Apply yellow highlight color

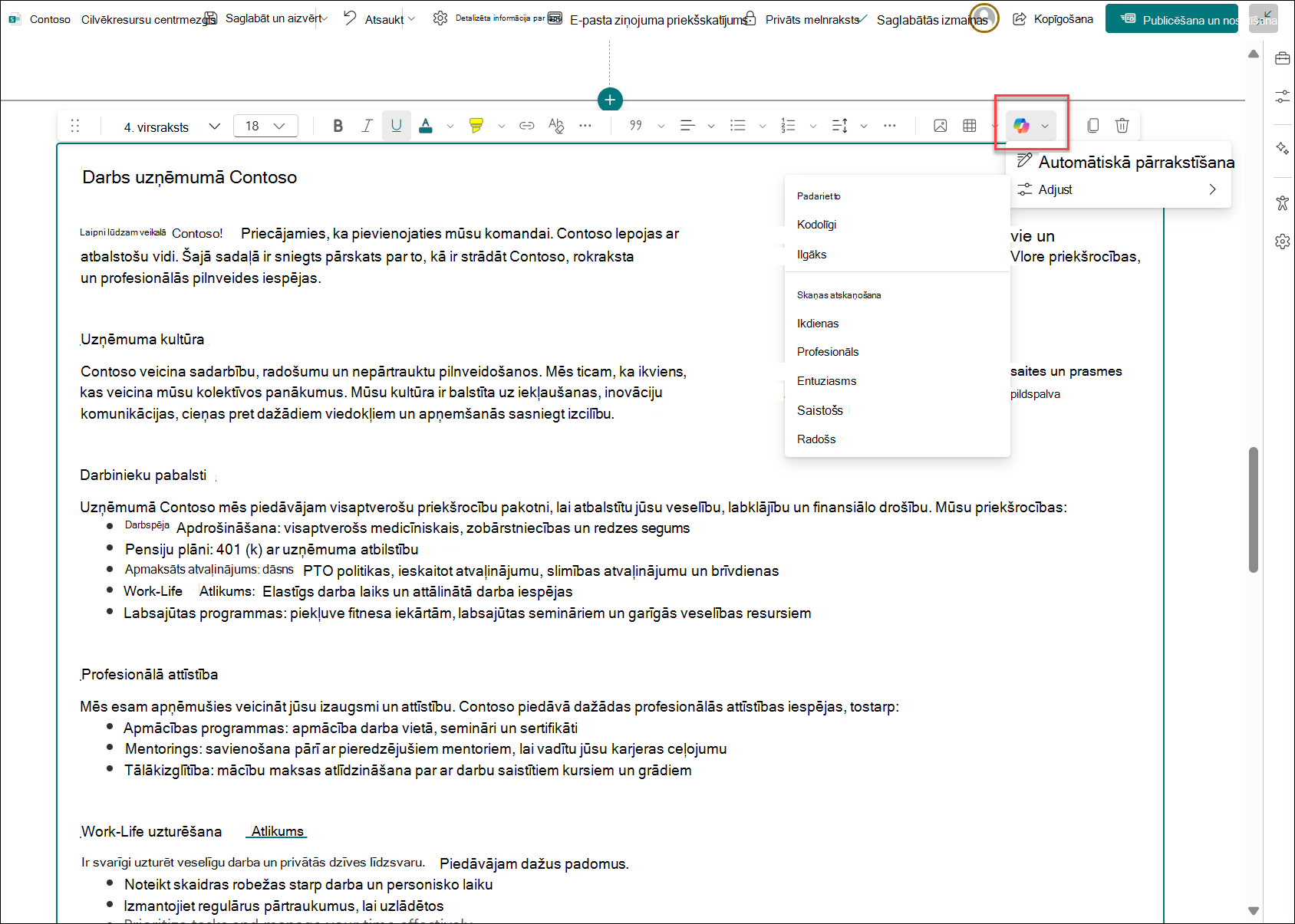click(x=476, y=126)
